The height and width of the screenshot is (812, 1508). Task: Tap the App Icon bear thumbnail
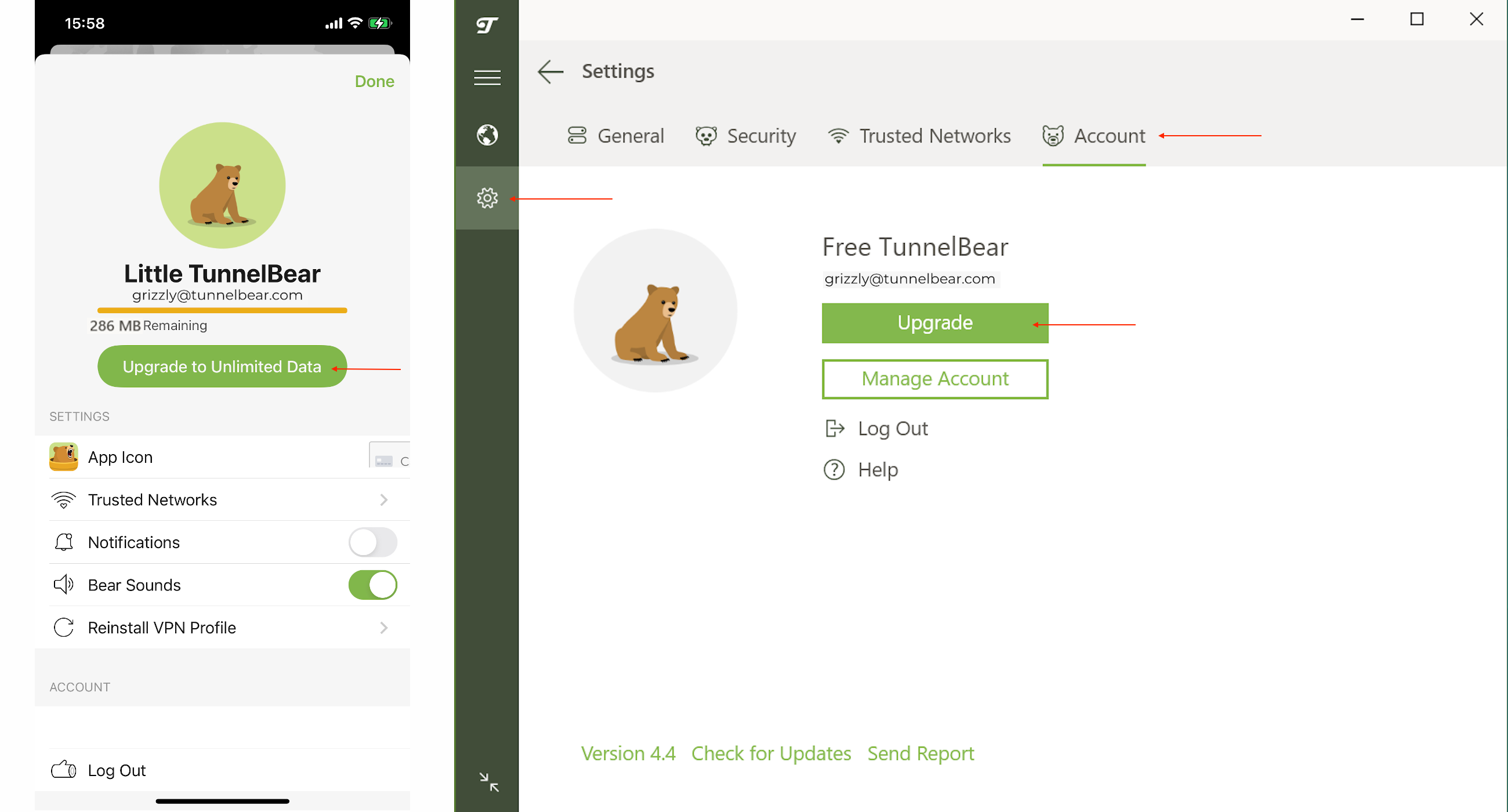pos(64,456)
